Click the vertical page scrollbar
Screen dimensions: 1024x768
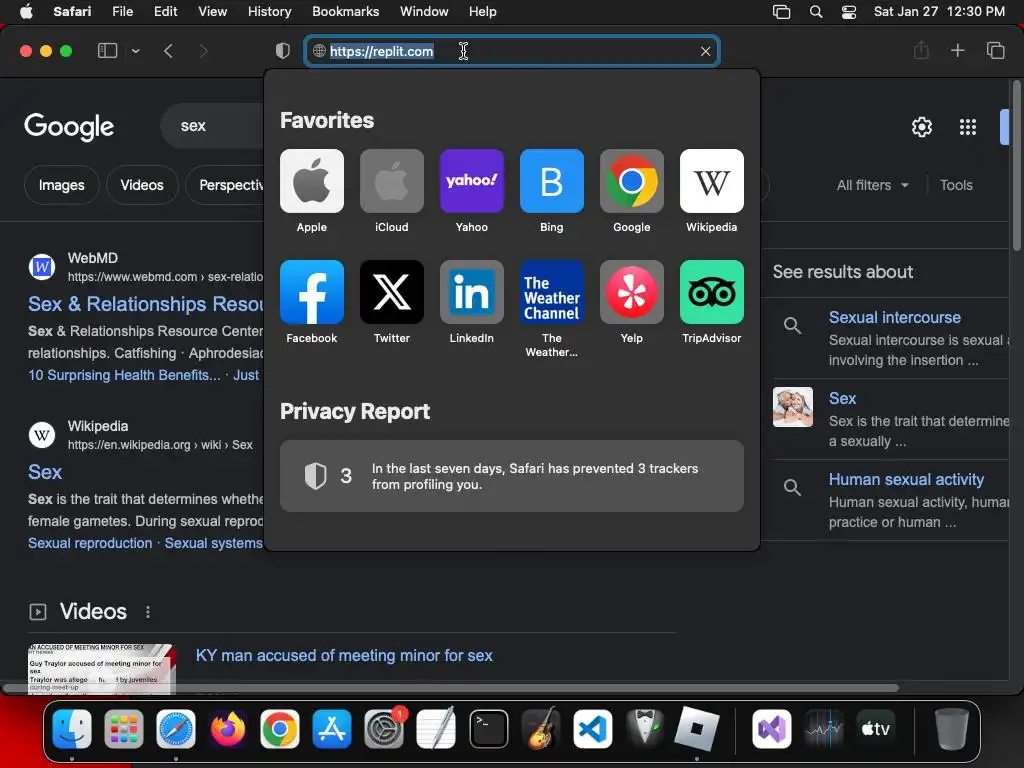1016,165
